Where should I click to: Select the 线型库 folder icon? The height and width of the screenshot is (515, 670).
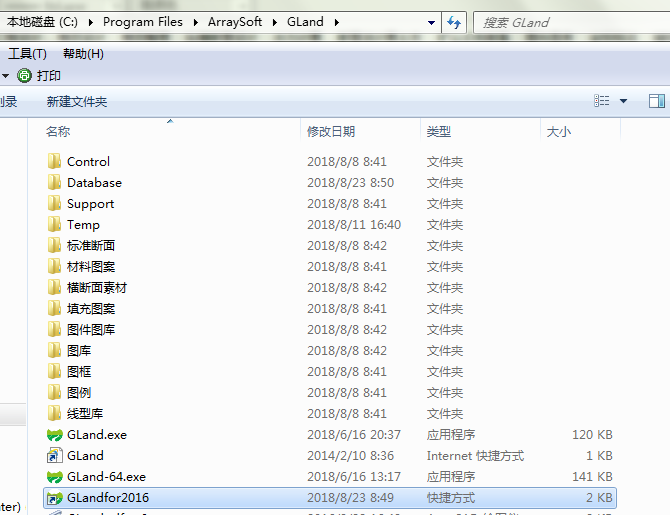point(54,413)
